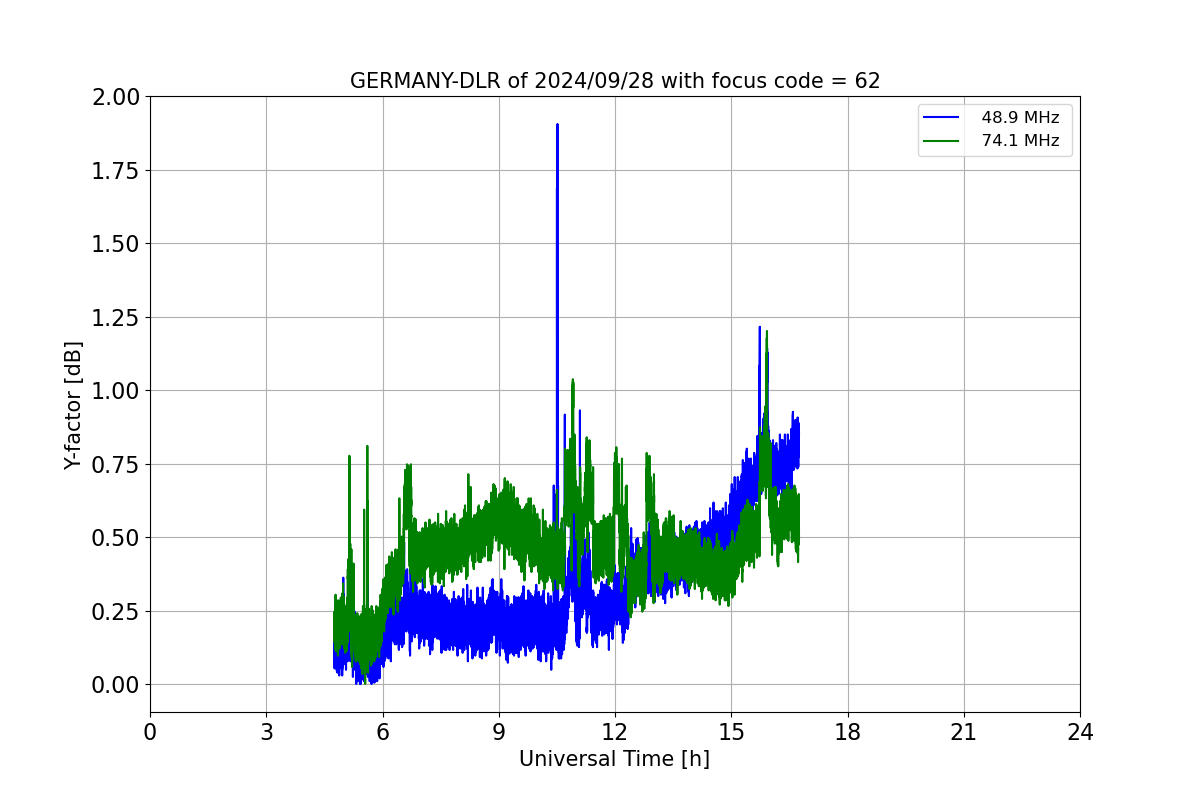Click the 0.25 y-axis tick label
1200x800 pixels.
[x=115, y=611]
